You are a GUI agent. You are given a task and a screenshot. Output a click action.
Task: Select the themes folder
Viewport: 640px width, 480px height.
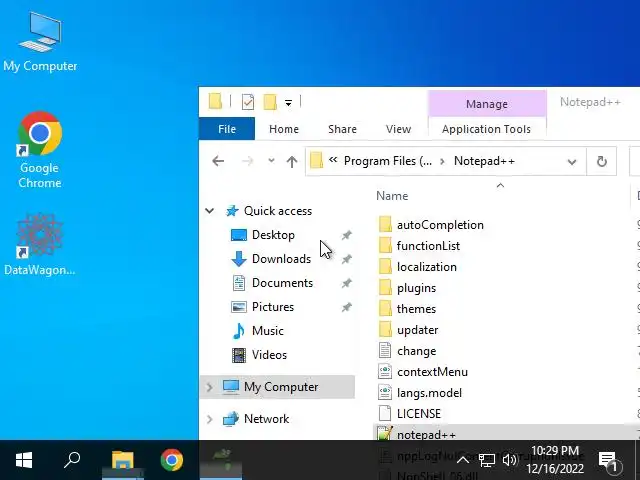[416, 309]
